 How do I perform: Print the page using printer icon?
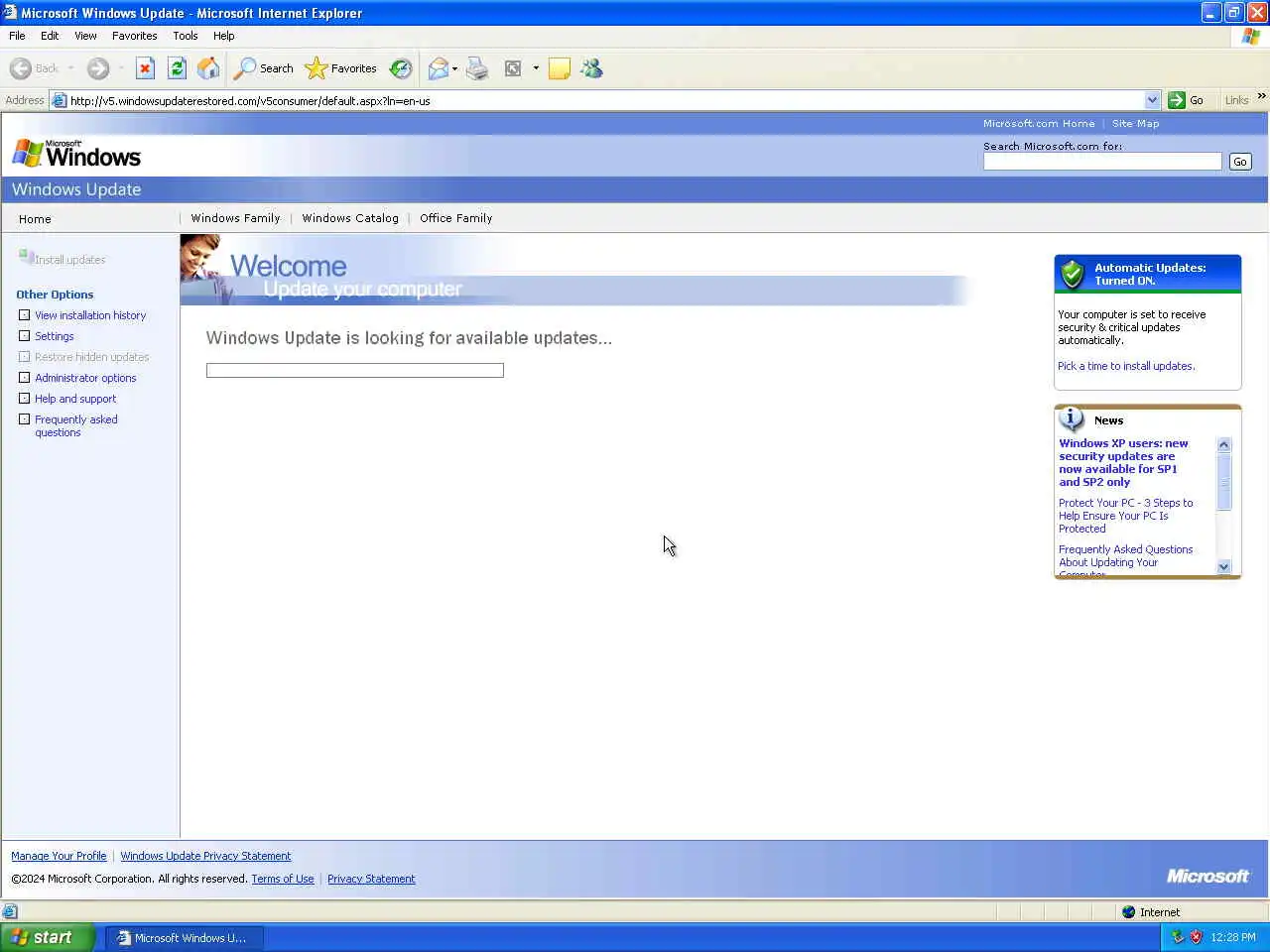tap(477, 68)
